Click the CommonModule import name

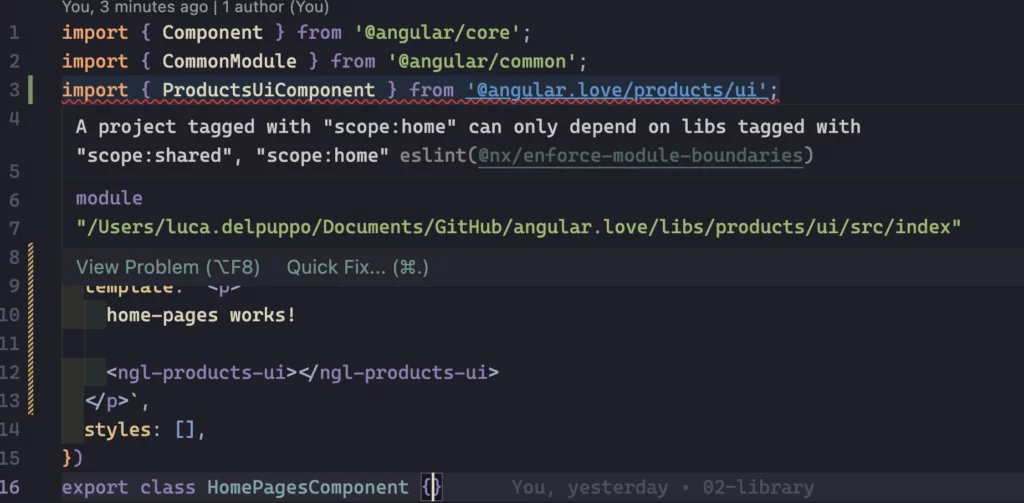tap(229, 61)
